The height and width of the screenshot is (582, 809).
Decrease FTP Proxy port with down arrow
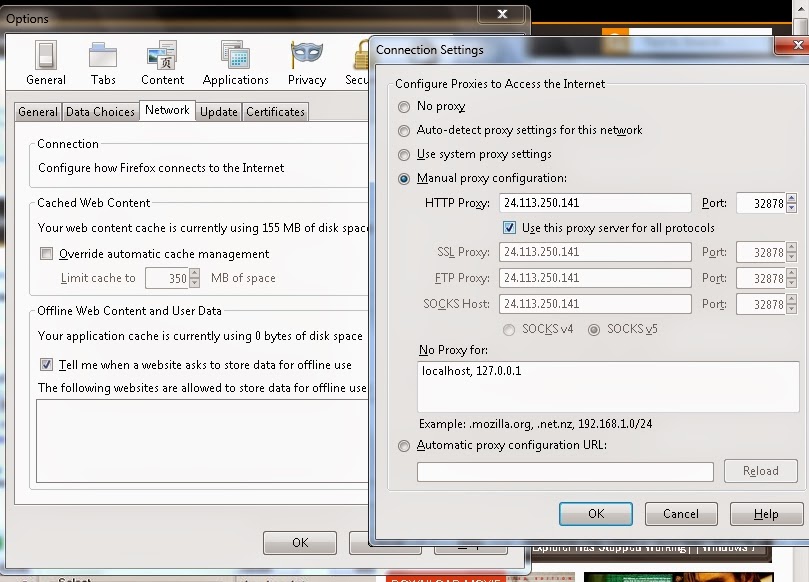click(792, 283)
